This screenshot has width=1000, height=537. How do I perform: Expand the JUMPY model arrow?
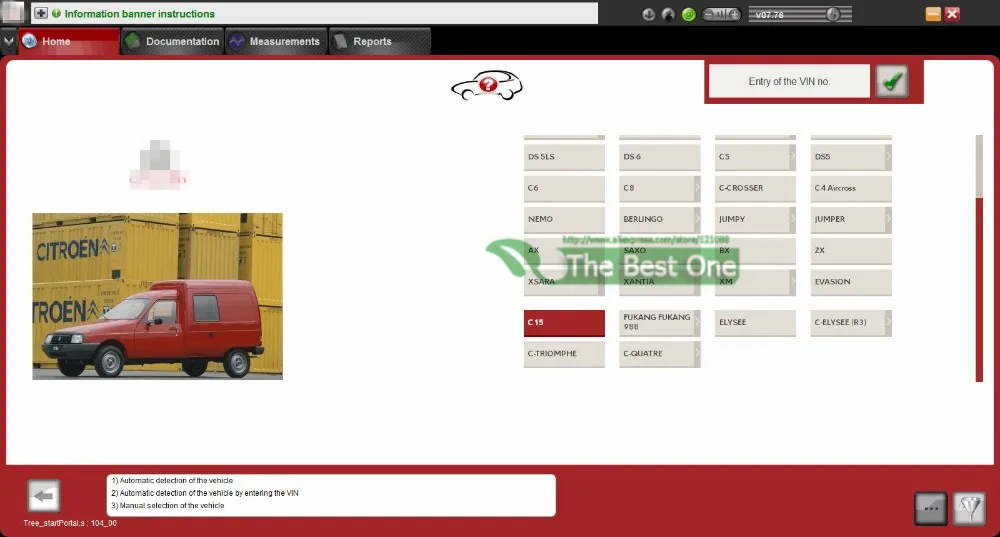pos(793,219)
